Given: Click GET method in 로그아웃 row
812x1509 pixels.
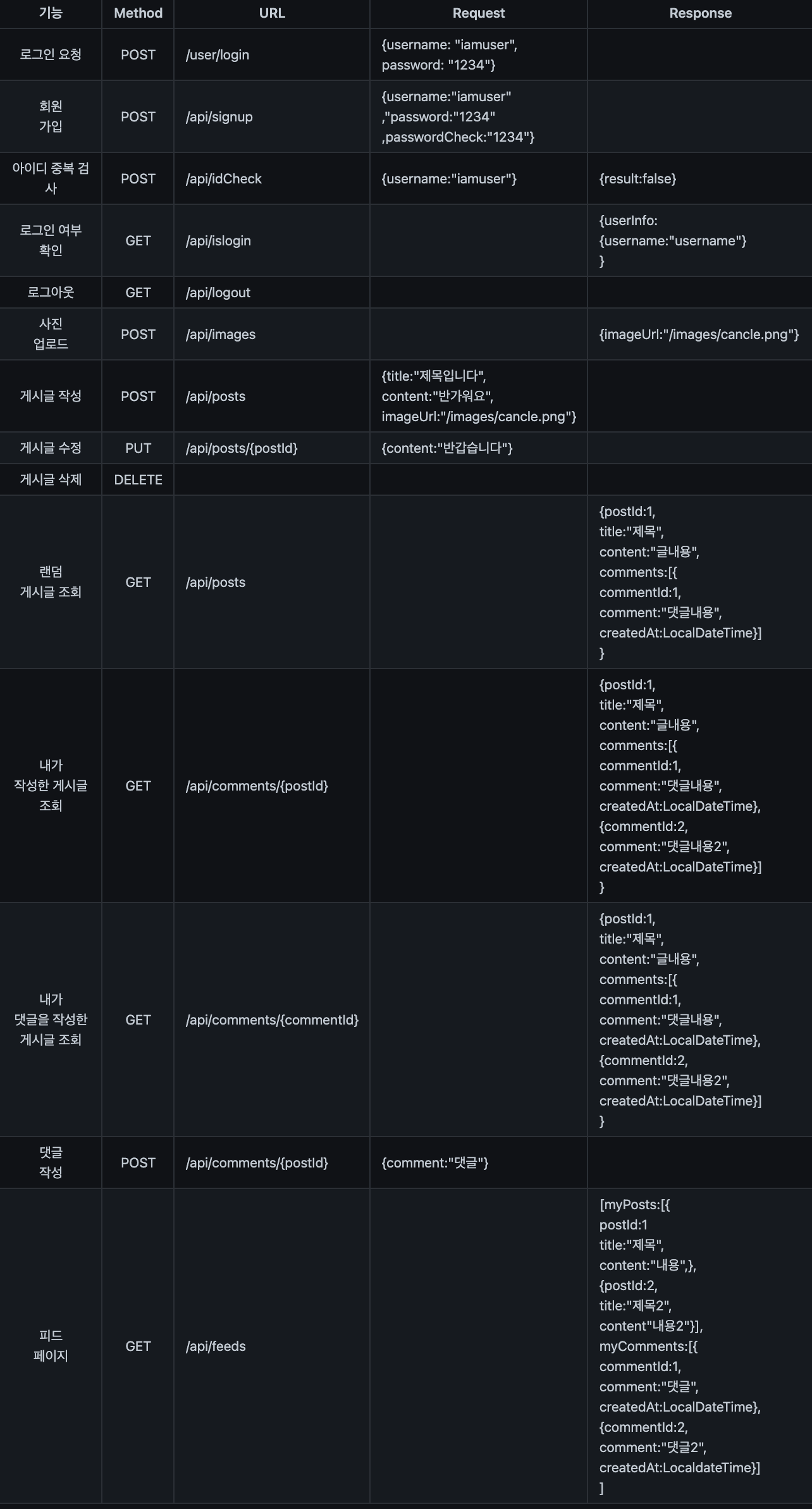Looking at the screenshot, I should pos(138,292).
